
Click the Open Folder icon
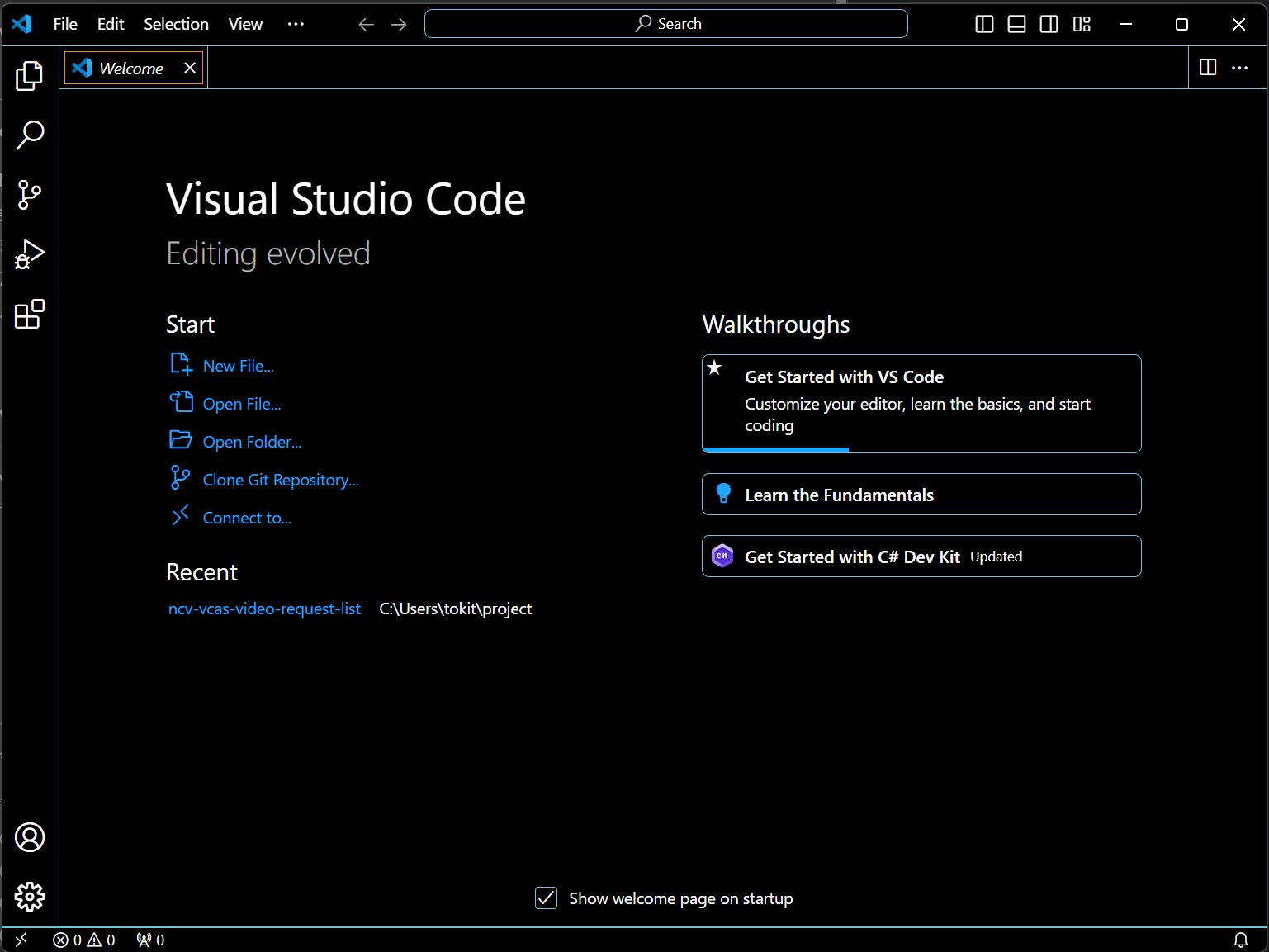pos(181,439)
